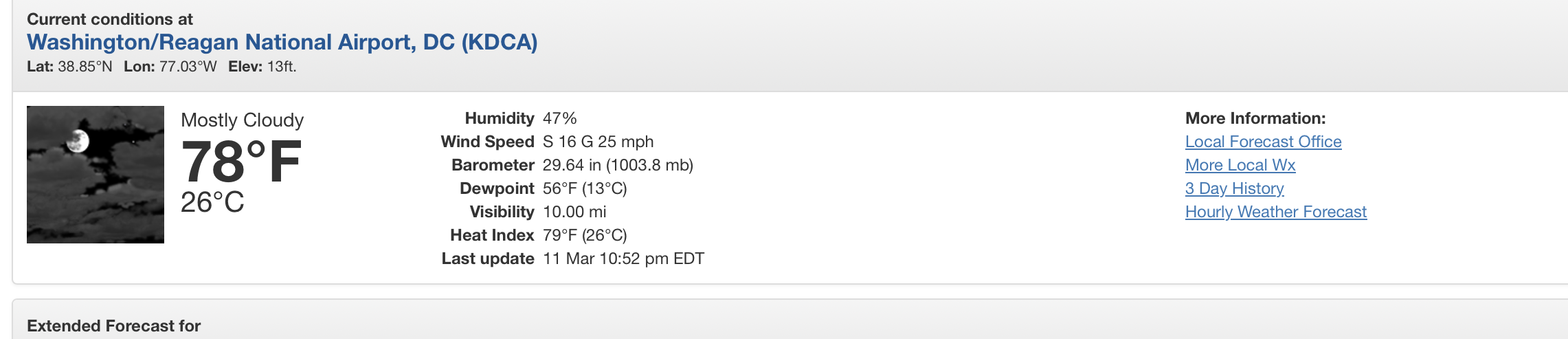This screenshot has height=339, width=1568.
Task: Click the Mostly Cloudy condition text
Action: point(242,120)
